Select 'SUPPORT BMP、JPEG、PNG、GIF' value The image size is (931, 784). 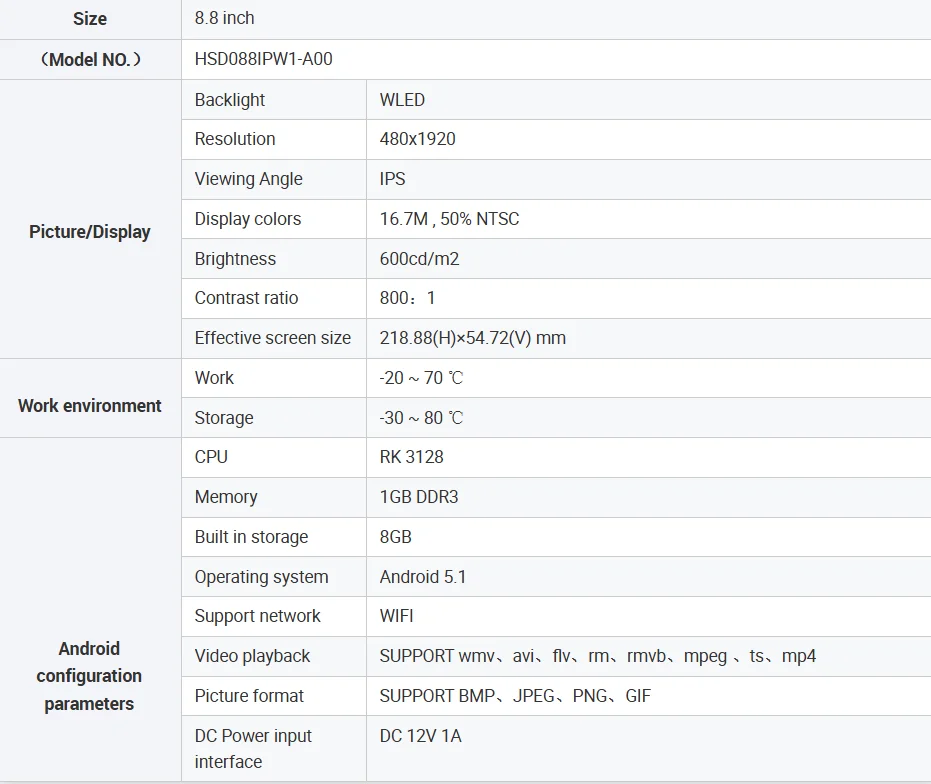515,696
